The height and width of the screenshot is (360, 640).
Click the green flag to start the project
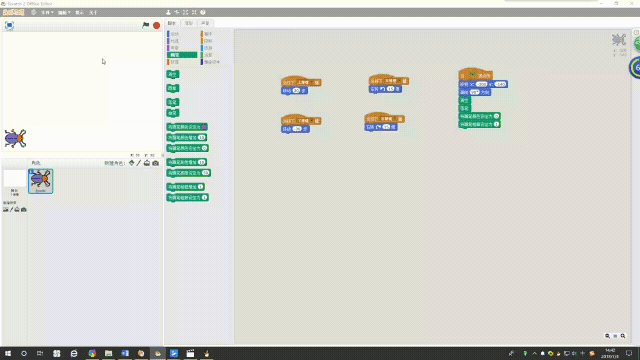[x=146, y=25]
